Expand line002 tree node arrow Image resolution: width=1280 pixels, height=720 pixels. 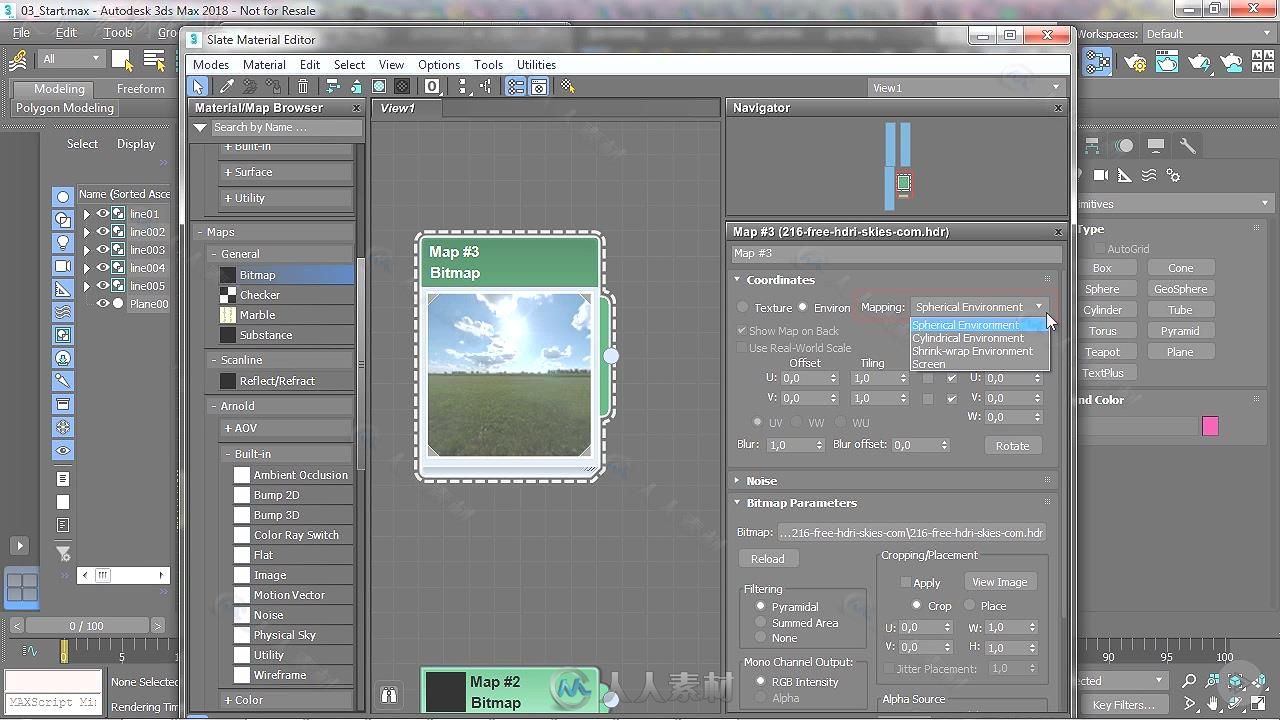[x=86, y=231]
